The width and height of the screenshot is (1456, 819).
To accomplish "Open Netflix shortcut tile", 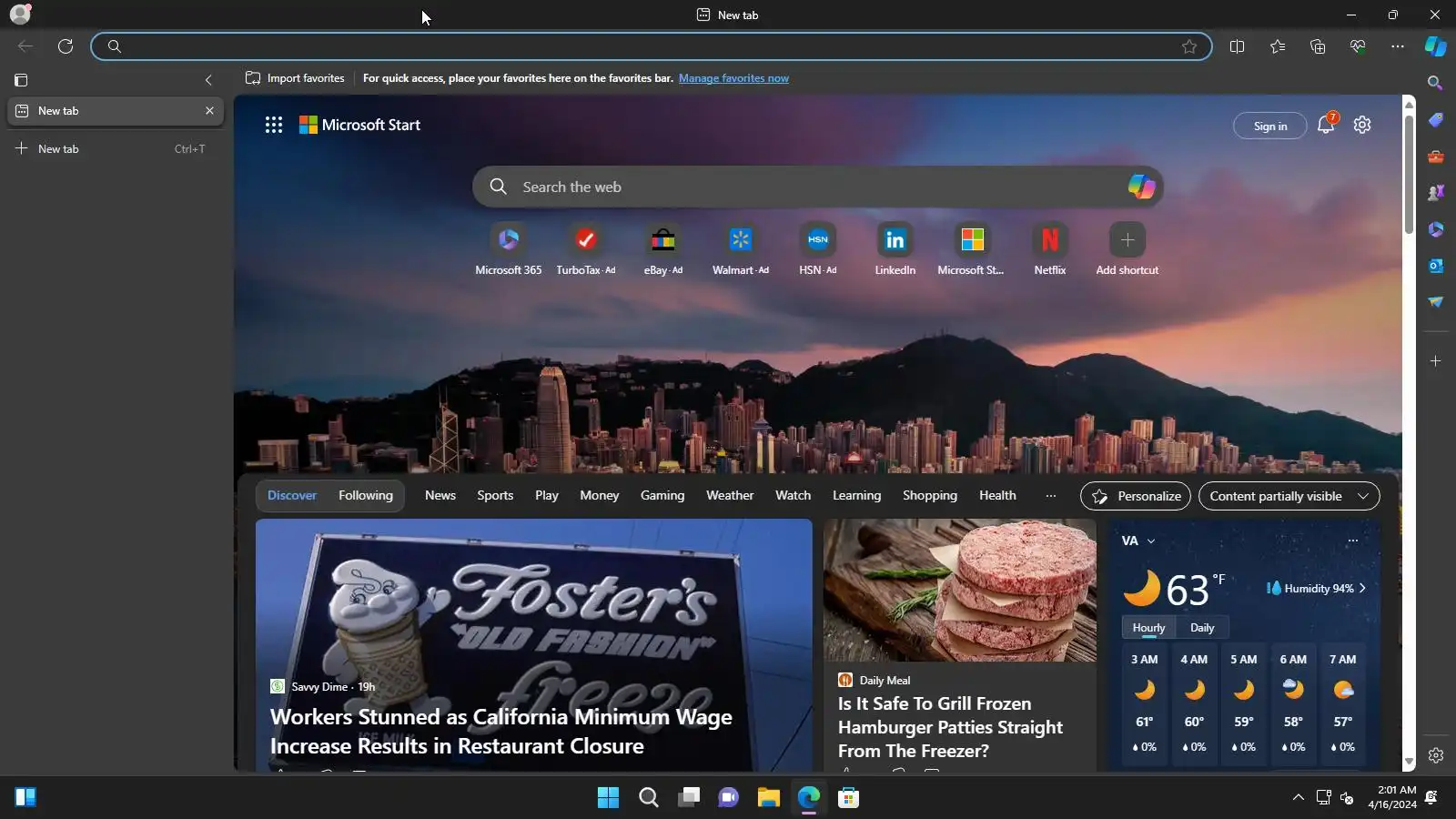I will pos(1050,249).
